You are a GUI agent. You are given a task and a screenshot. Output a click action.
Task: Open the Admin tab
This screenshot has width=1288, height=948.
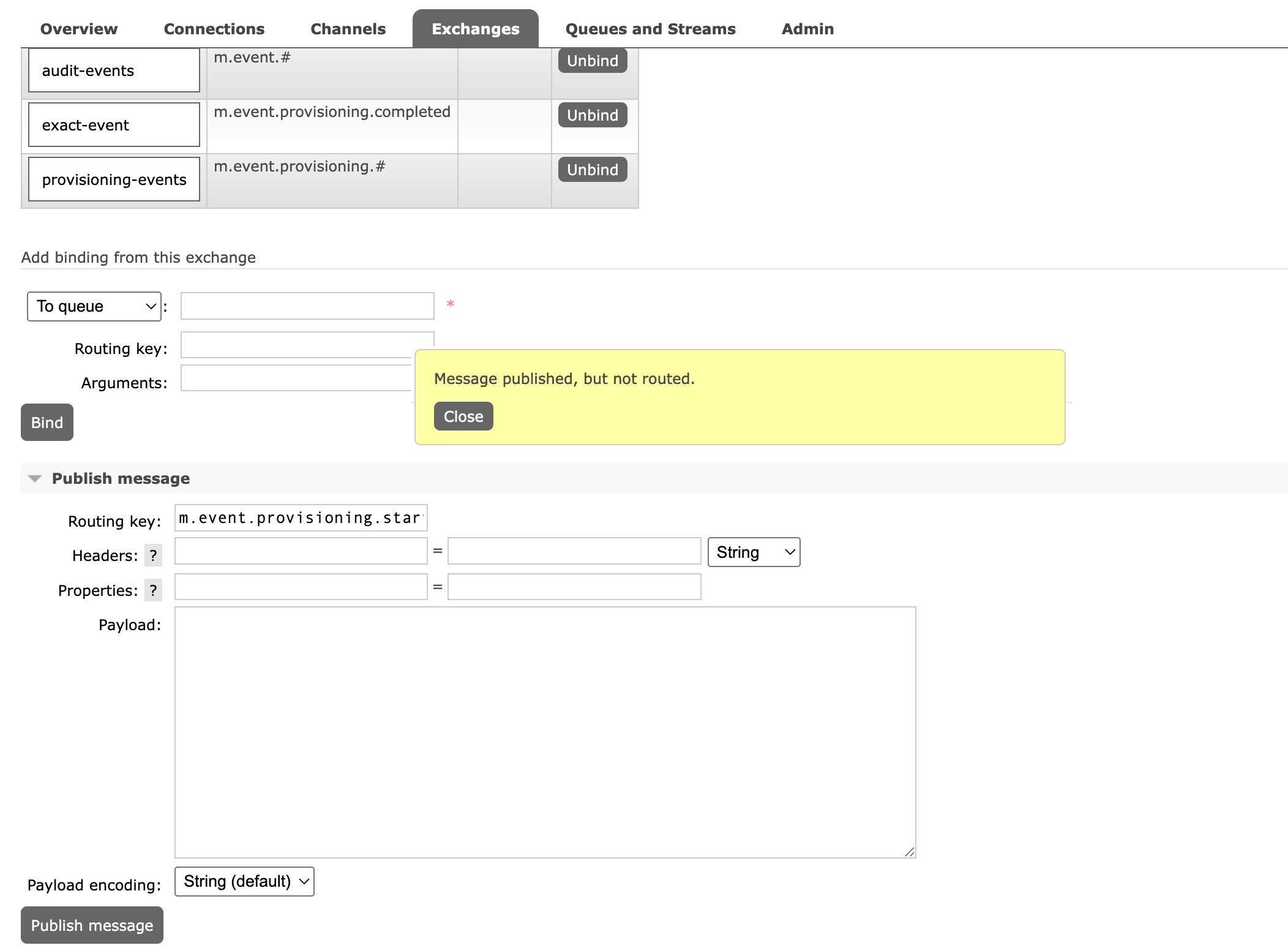point(807,29)
